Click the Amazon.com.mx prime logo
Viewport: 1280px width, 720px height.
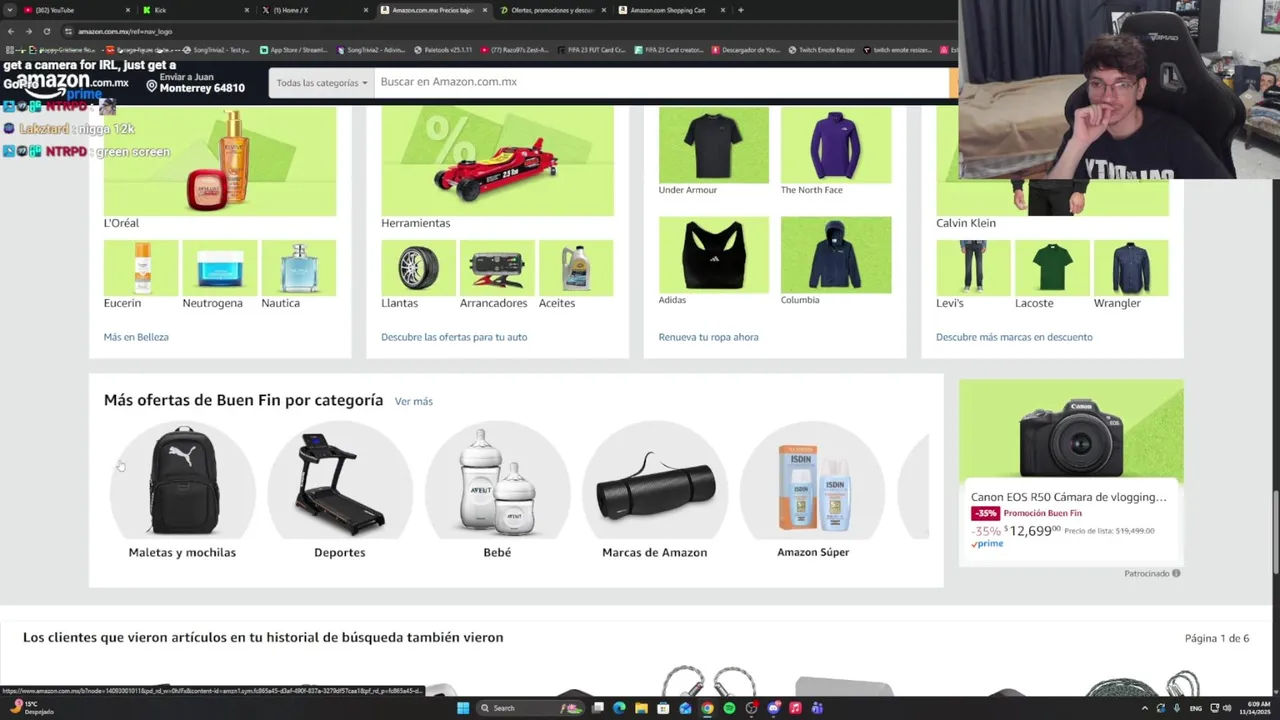[72, 85]
